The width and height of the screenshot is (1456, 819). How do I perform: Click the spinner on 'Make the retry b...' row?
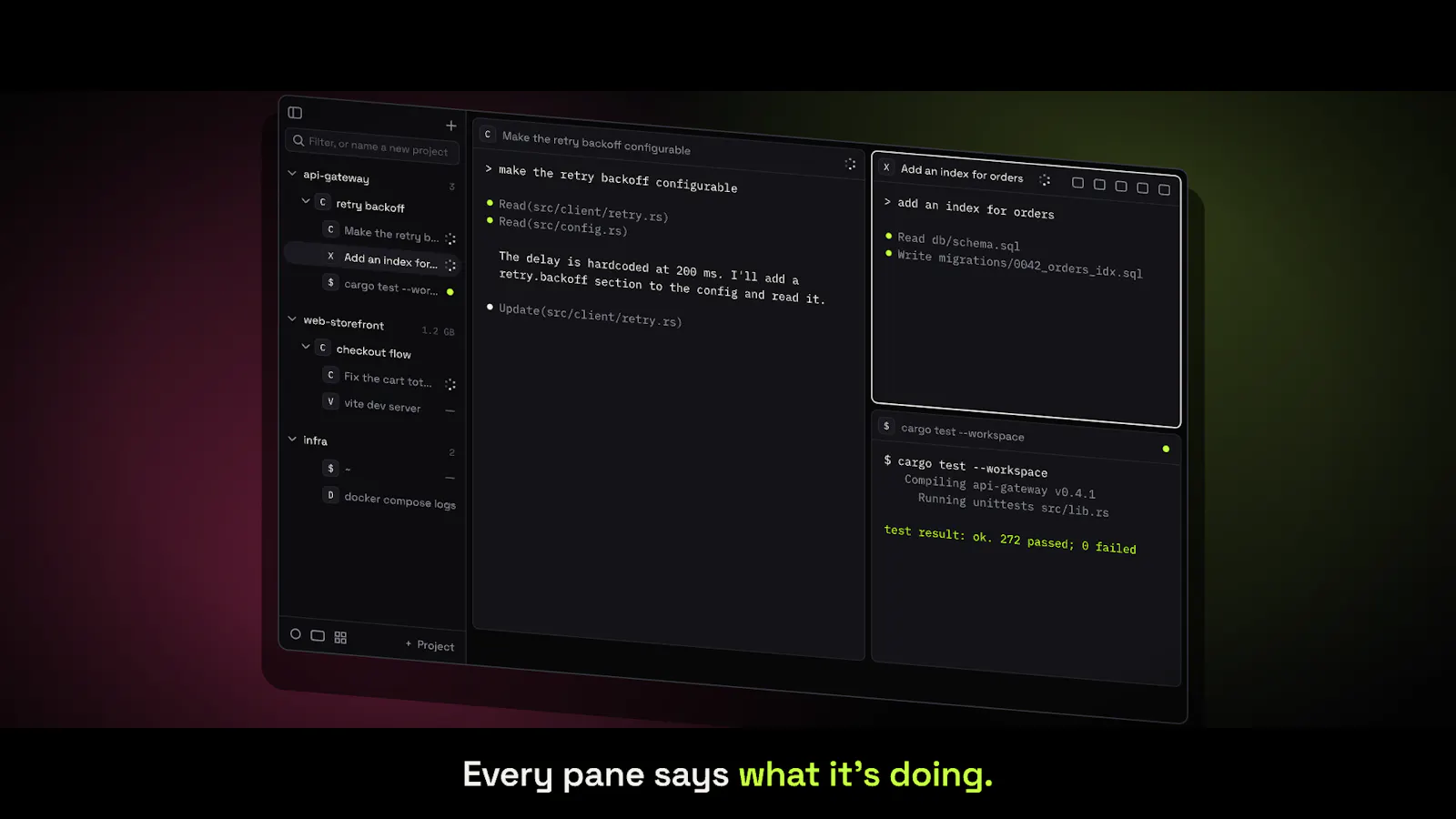click(450, 239)
